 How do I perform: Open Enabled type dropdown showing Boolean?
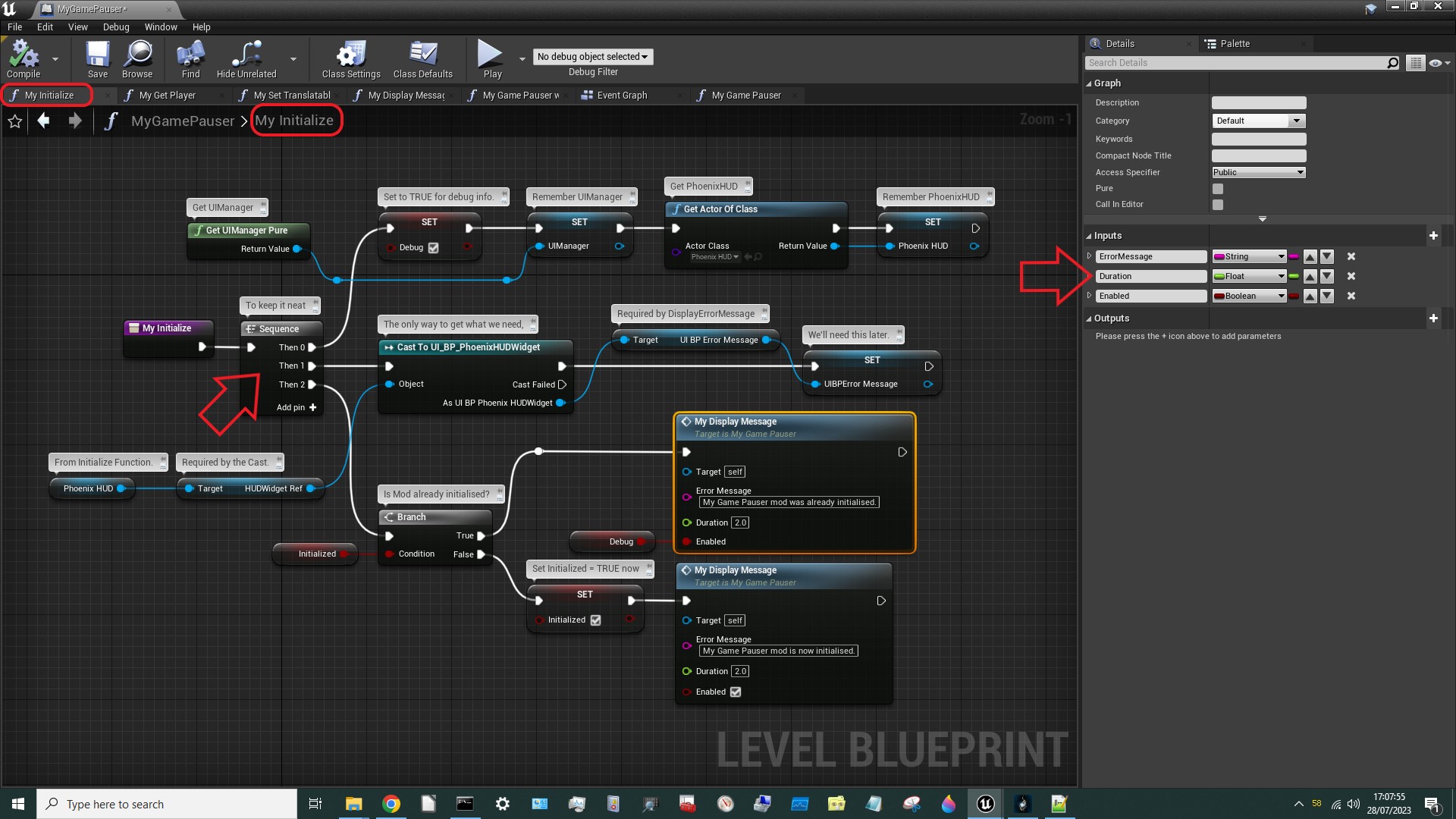[1250, 296]
